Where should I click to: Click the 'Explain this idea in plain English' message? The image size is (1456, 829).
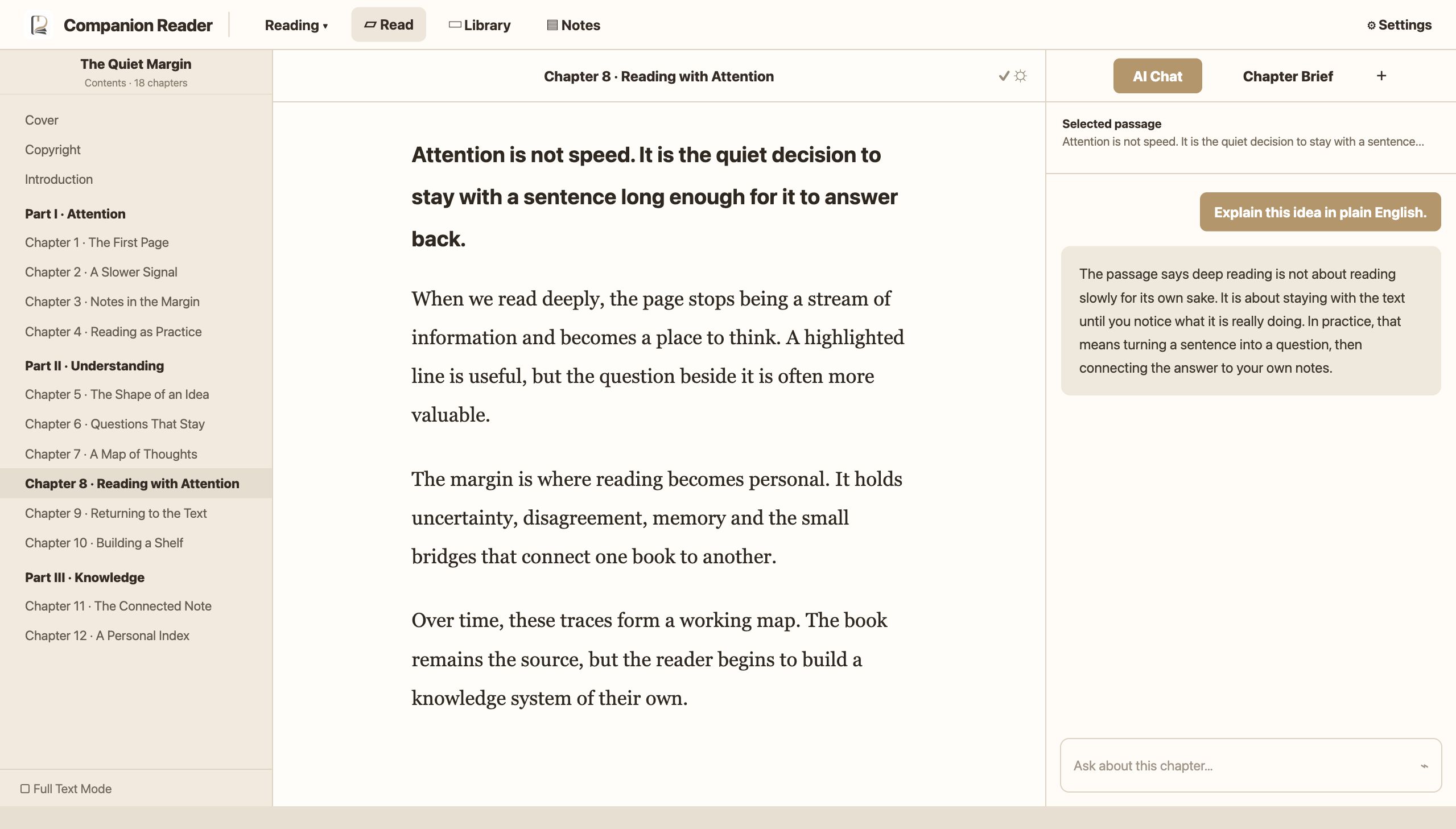[1320, 212]
